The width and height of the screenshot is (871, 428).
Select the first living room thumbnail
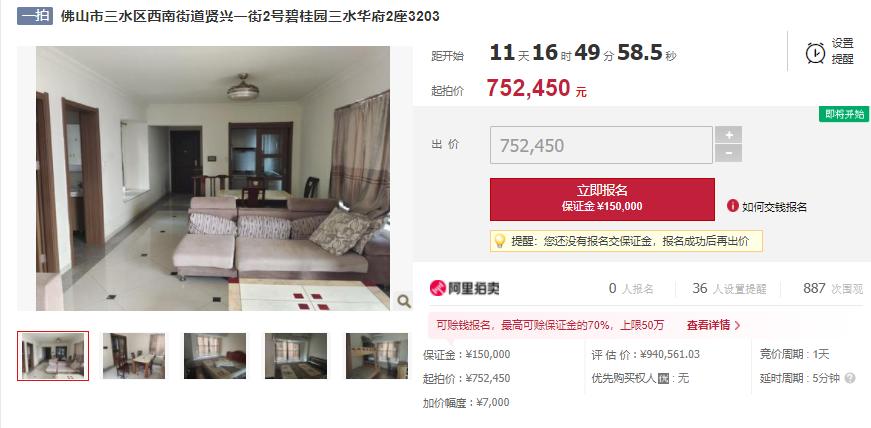point(53,356)
